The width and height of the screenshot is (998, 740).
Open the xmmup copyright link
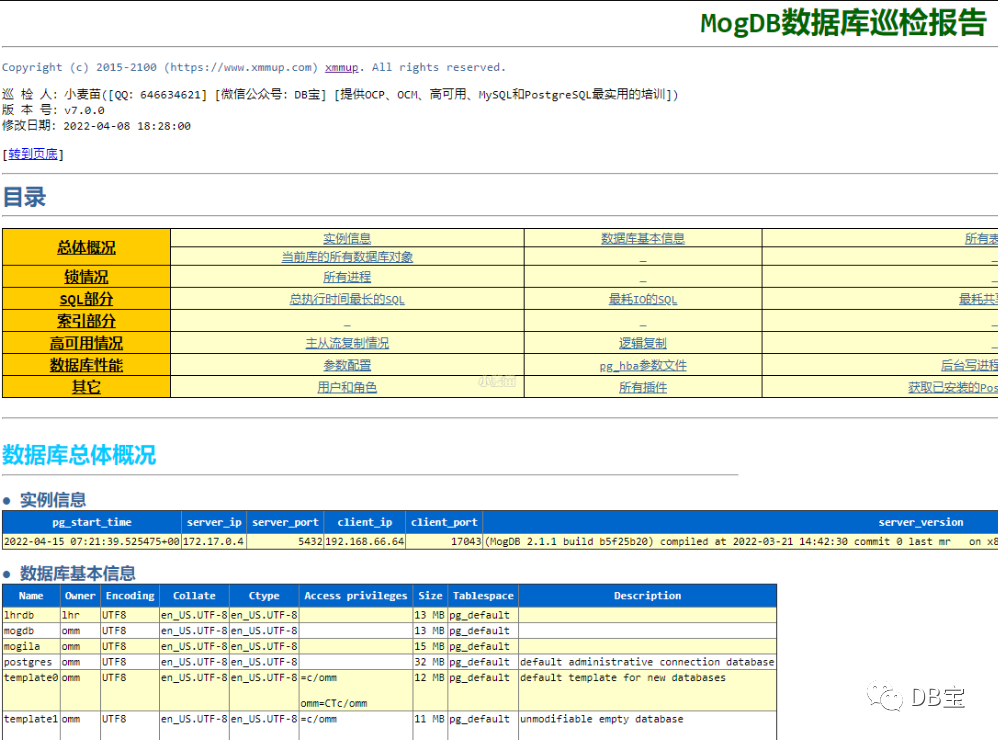(341, 67)
